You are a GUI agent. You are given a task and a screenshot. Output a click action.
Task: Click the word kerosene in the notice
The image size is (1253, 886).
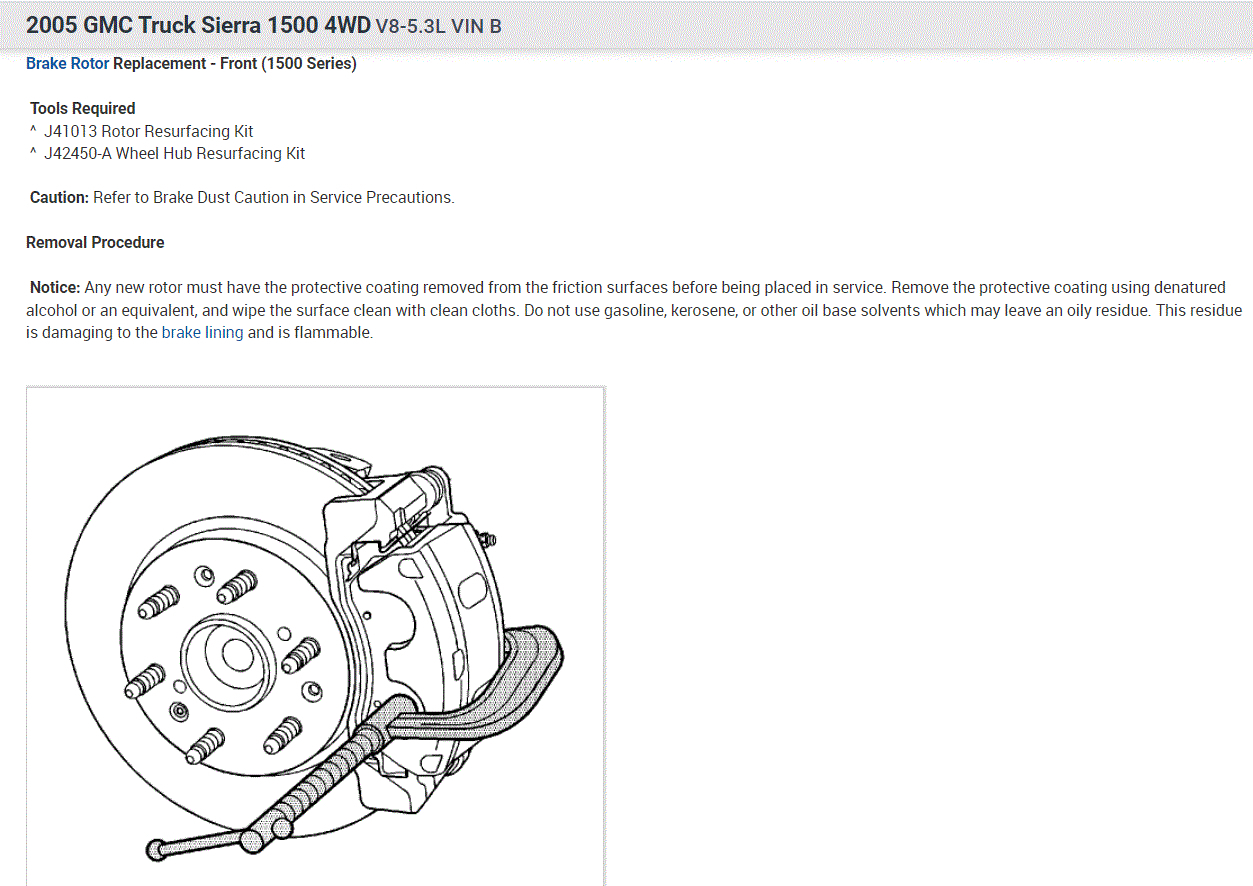[697, 310]
